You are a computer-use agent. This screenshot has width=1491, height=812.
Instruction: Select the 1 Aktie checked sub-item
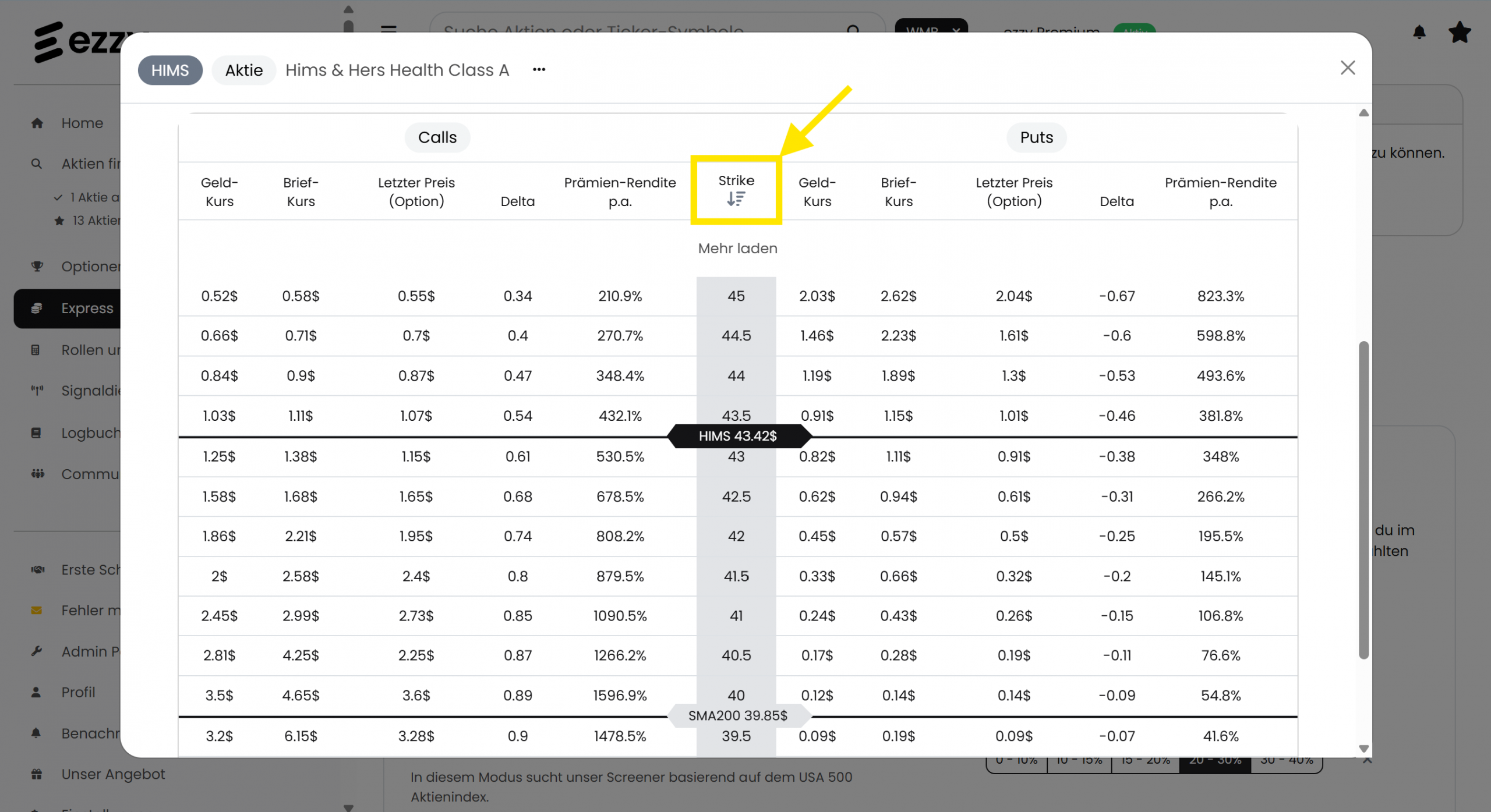(x=86, y=197)
